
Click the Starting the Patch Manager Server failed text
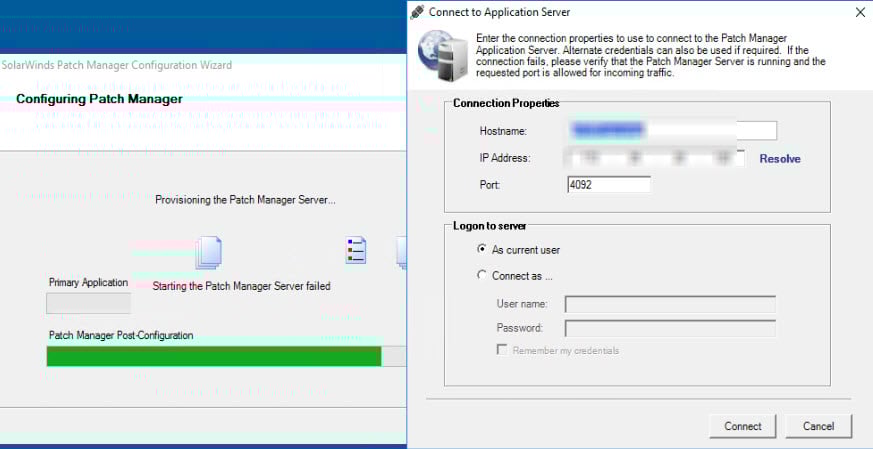click(242, 286)
